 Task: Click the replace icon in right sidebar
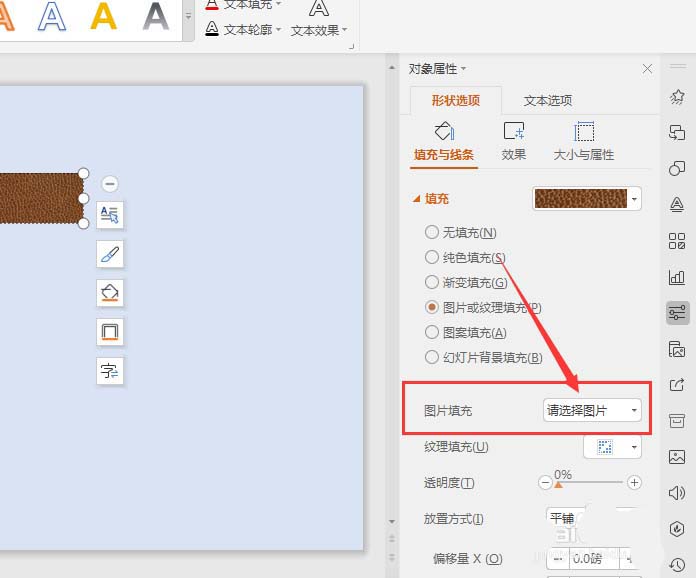[x=677, y=132]
